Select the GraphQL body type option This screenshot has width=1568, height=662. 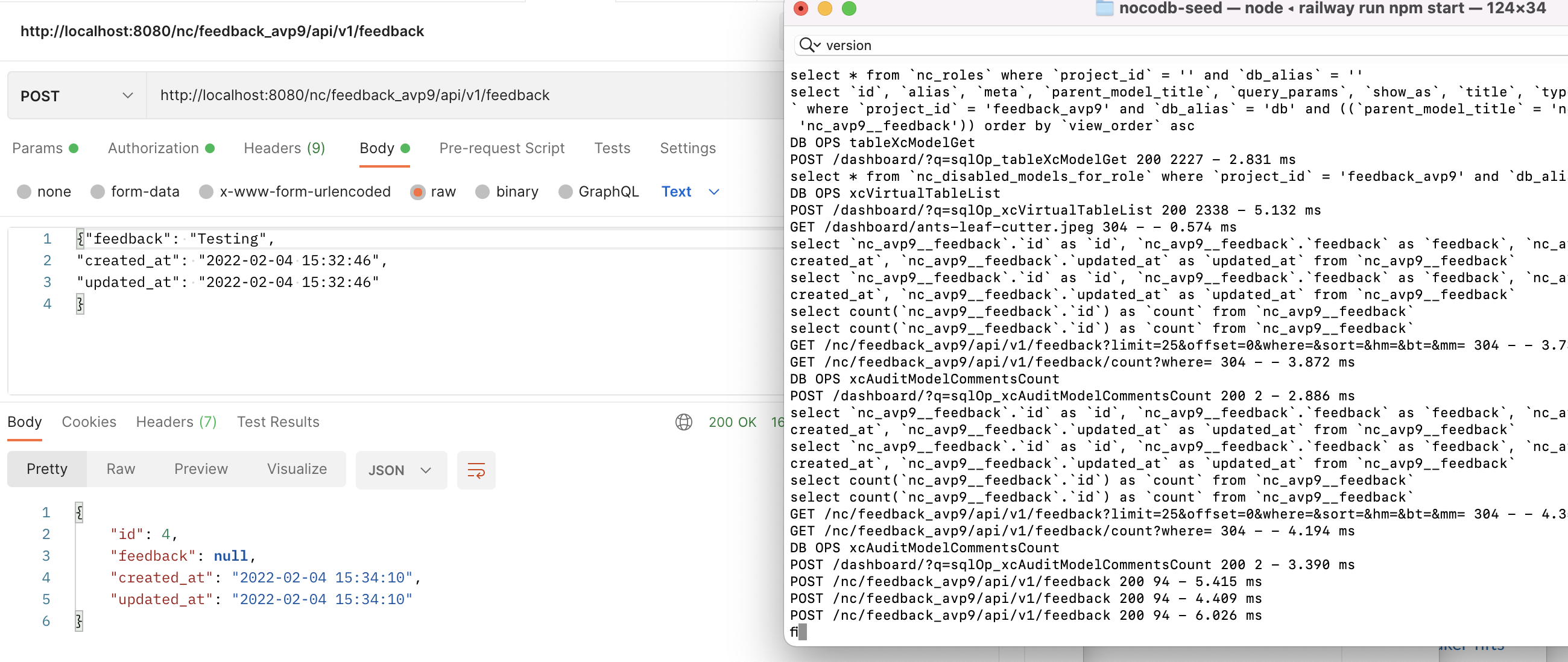565,192
